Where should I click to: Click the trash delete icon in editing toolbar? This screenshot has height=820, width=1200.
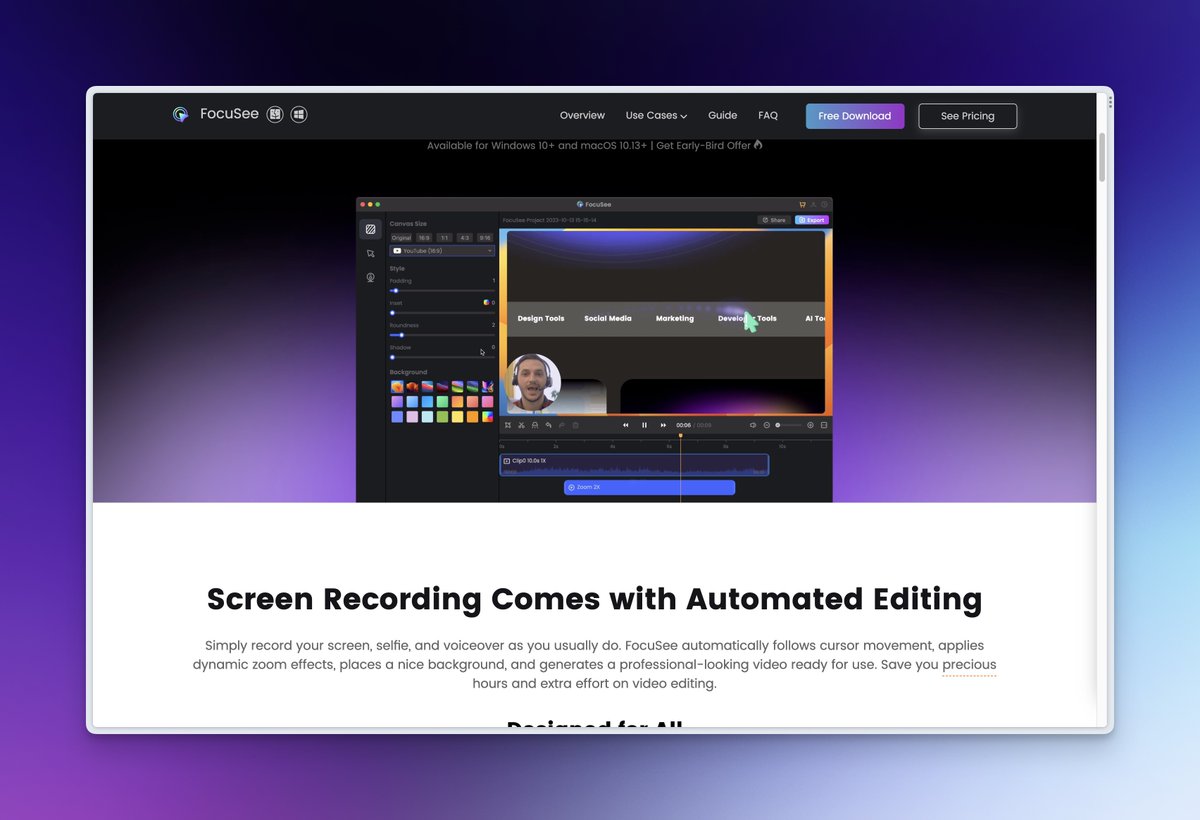[575, 425]
